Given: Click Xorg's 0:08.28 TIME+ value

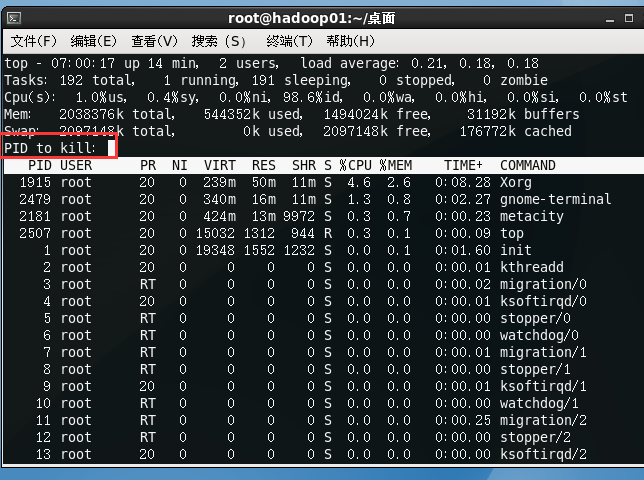Looking at the screenshot, I should 463,182.
